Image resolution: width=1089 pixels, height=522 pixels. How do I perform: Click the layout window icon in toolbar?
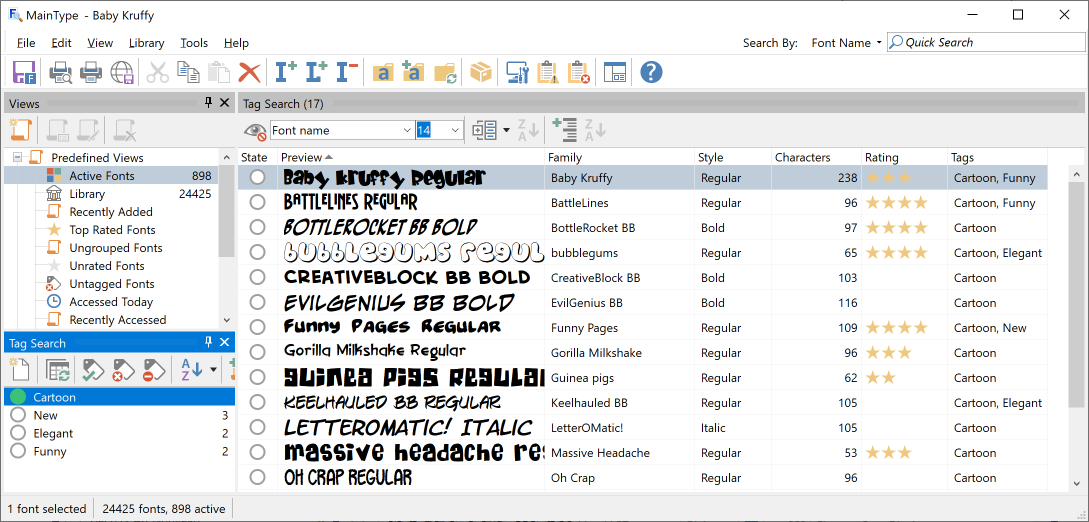click(615, 72)
